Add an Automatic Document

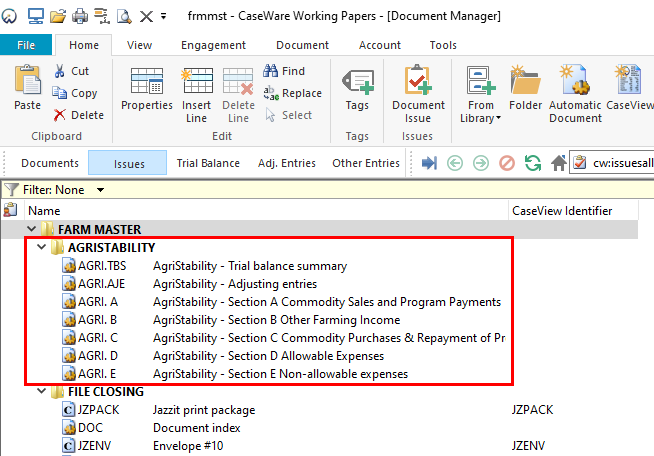pos(575,95)
